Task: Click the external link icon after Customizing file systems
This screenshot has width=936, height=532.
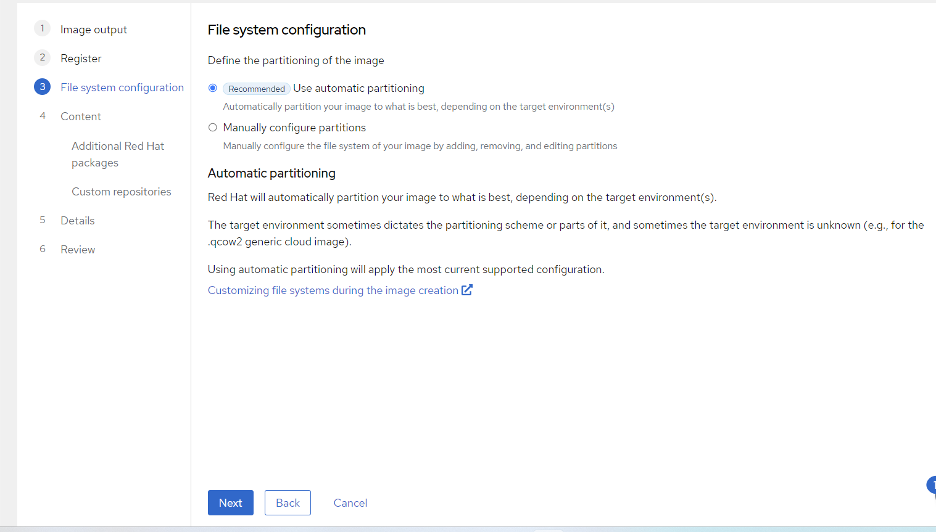Action: coord(467,290)
